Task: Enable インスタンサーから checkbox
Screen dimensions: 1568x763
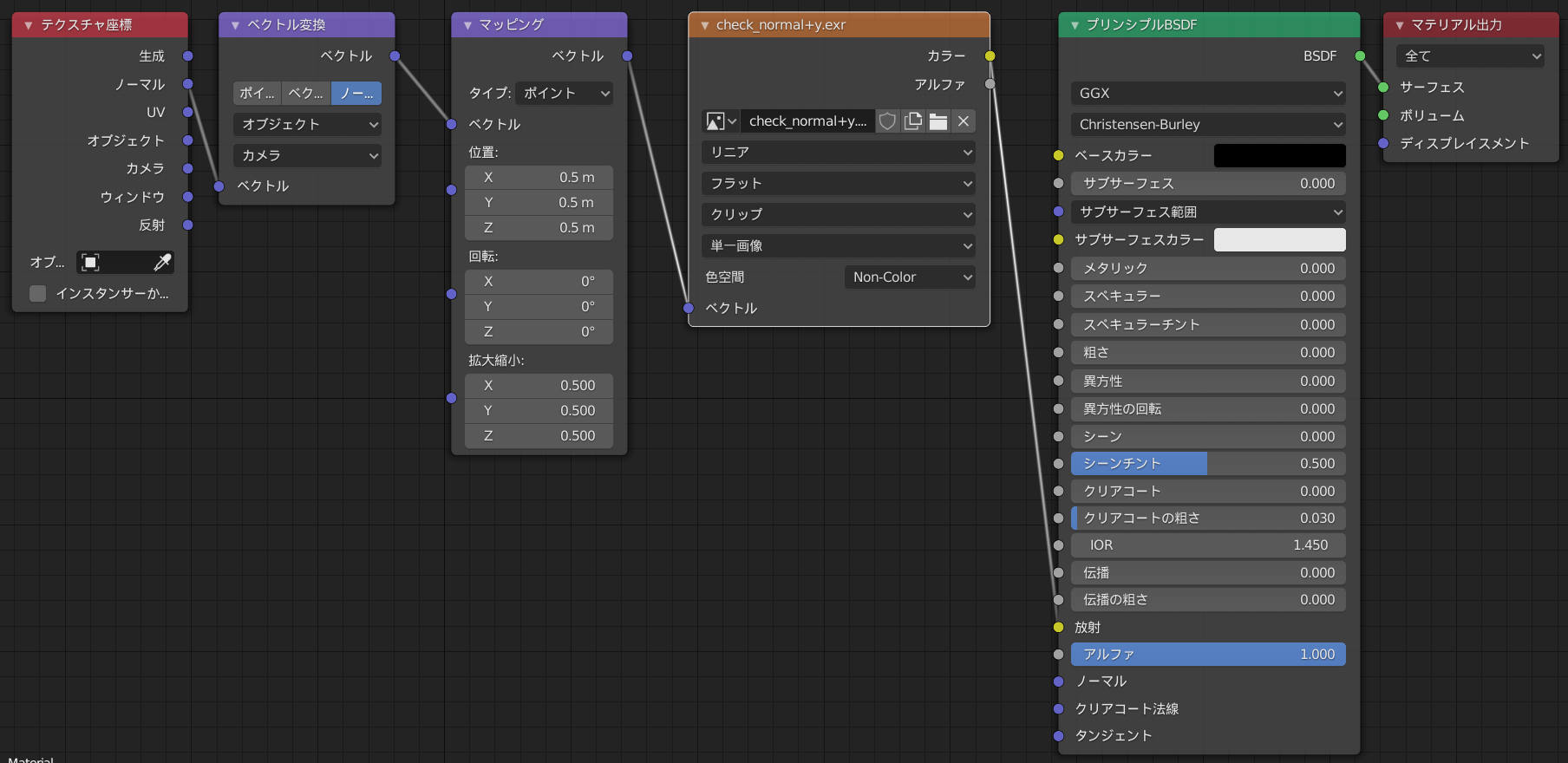Action: (x=37, y=293)
